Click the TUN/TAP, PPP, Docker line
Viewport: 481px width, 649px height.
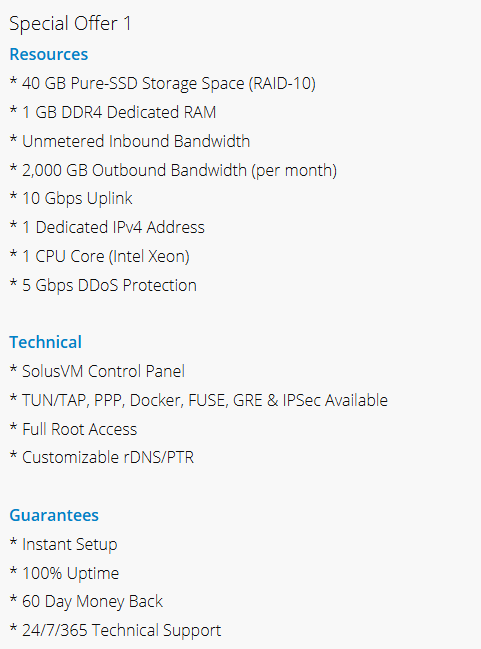pyautogui.click(x=199, y=400)
